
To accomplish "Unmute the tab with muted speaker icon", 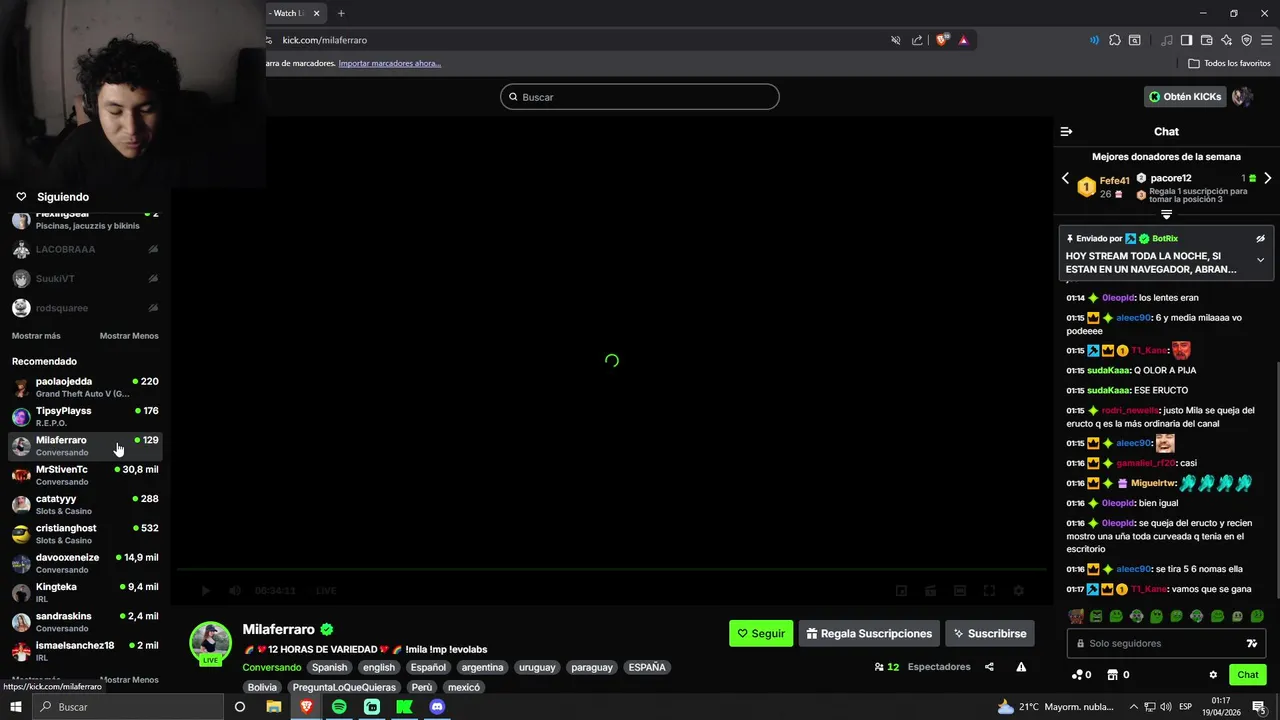I will (896, 40).
